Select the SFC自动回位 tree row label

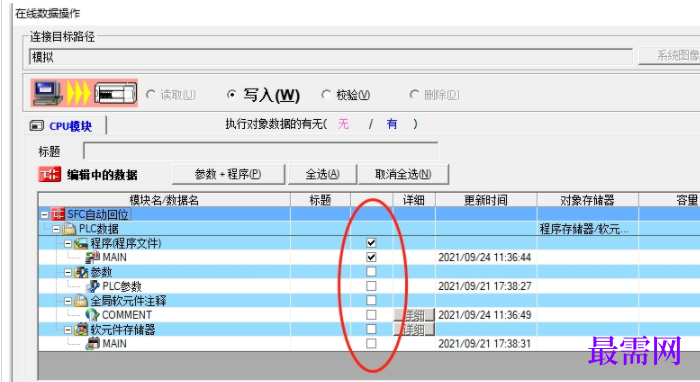coord(98,215)
